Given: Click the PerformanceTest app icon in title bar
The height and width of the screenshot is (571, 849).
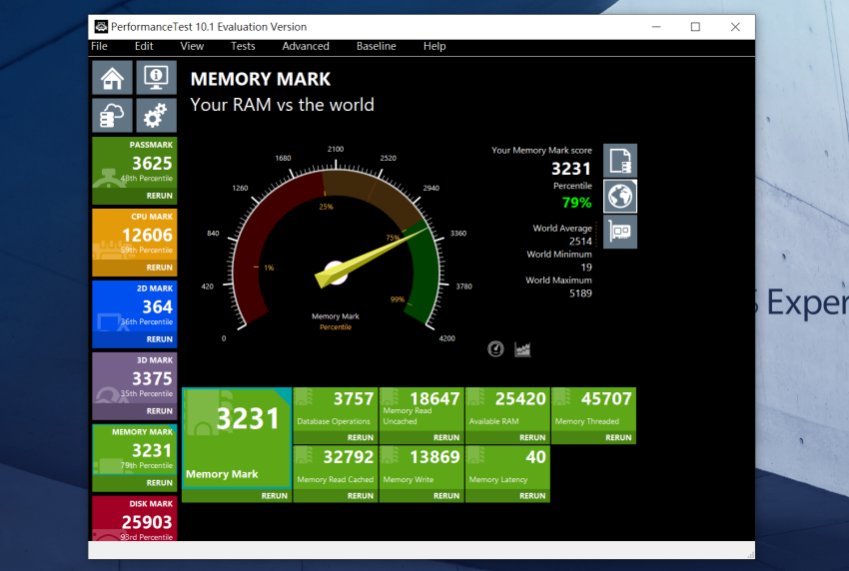Looking at the screenshot, I should click(x=101, y=27).
